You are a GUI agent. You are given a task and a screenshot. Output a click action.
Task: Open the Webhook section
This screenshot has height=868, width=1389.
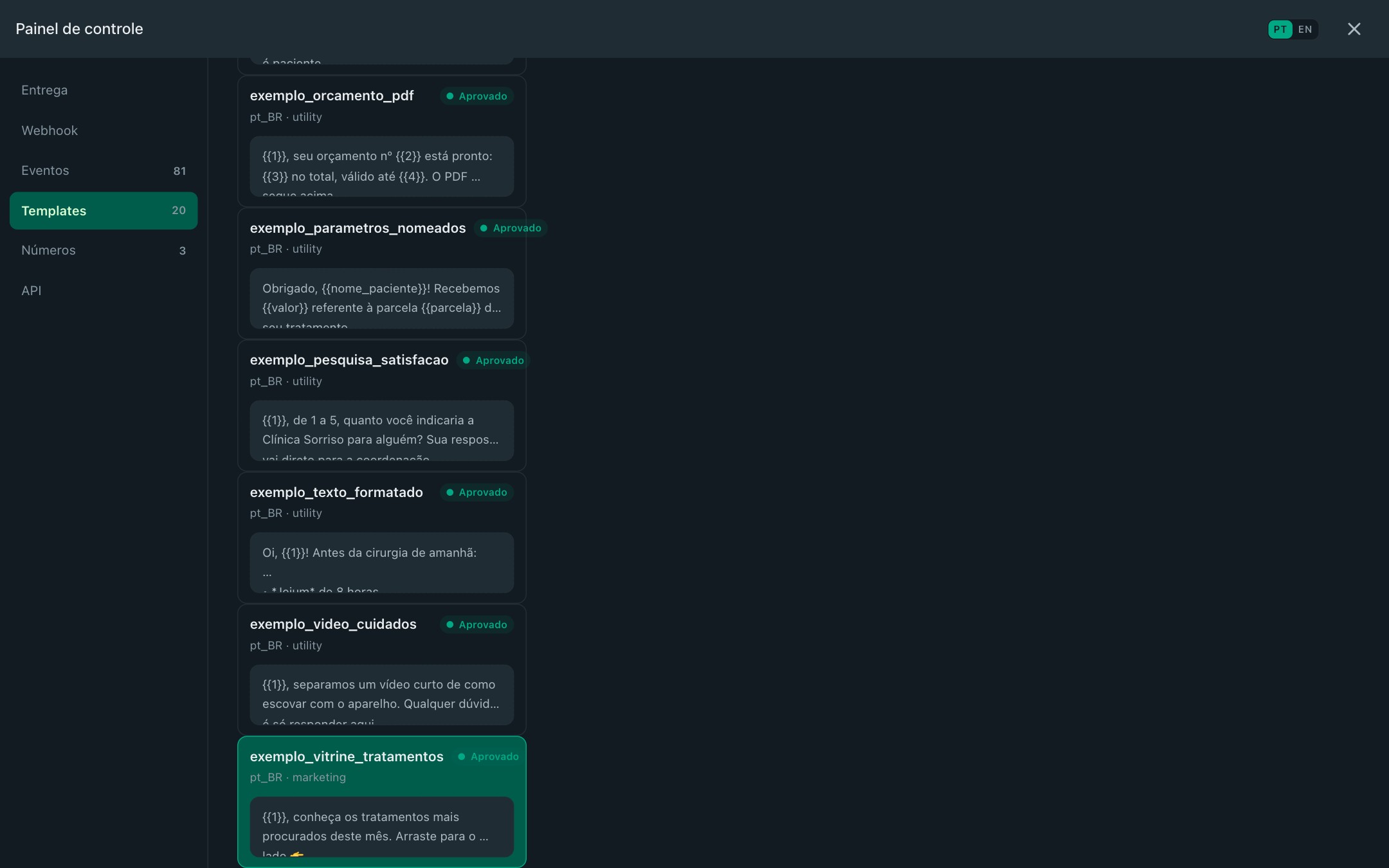104,131
